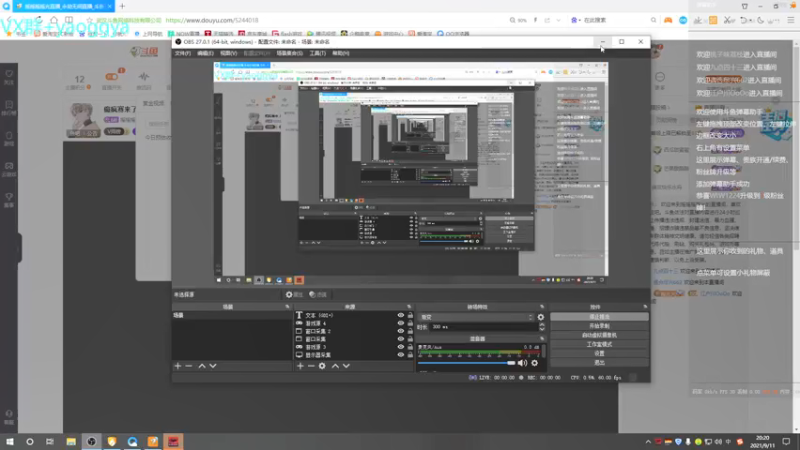This screenshot has width=800, height=450.
Task: Open View menu in OBS
Action: coord(229,53)
